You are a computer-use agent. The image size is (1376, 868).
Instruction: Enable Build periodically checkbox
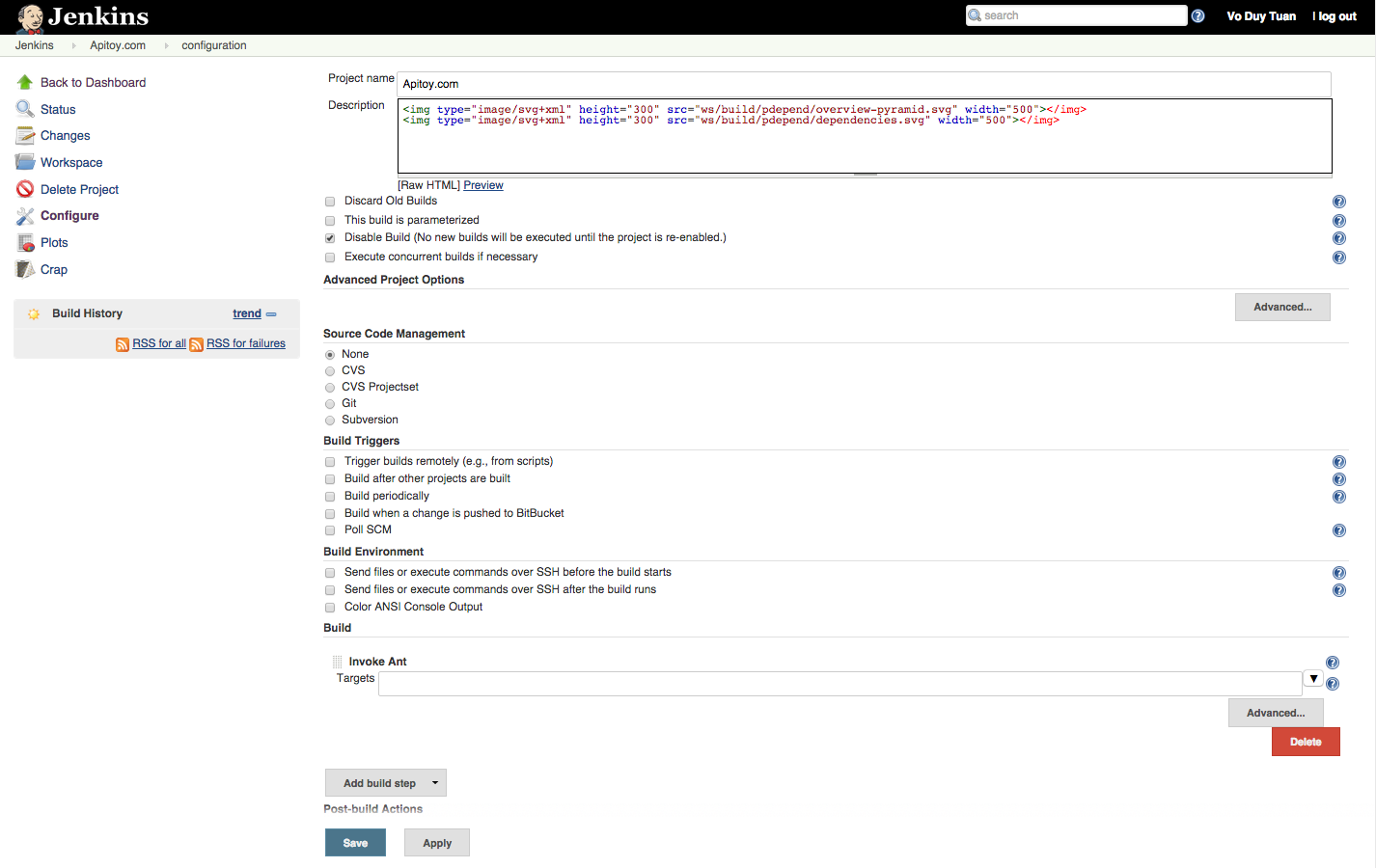pos(330,497)
